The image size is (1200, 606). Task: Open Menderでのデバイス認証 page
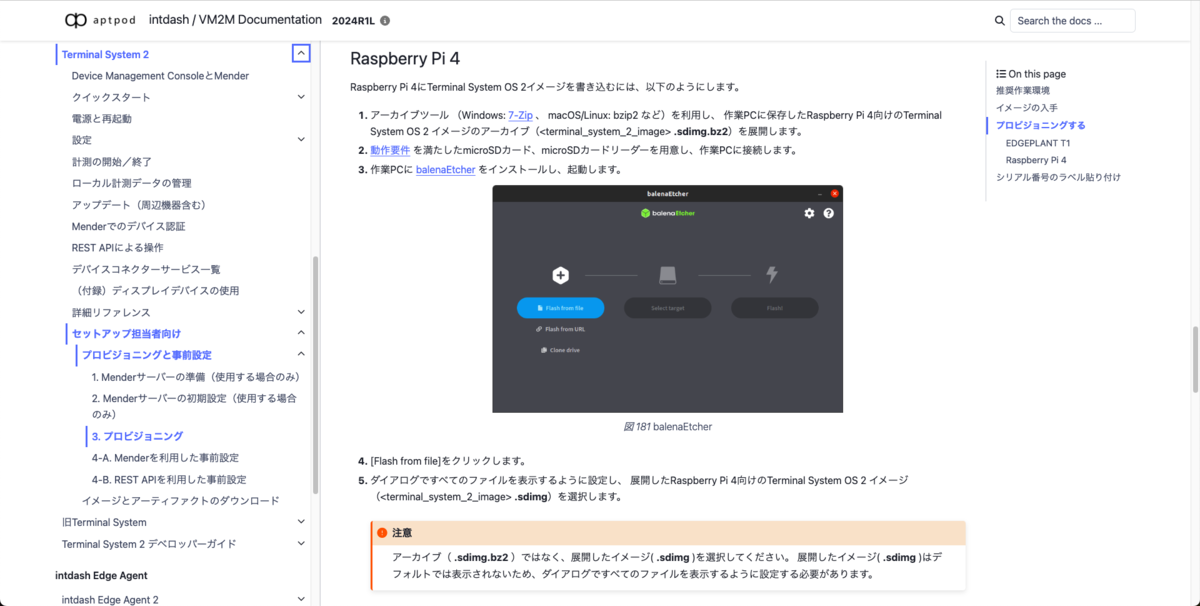pyautogui.click(x=128, y=226)
